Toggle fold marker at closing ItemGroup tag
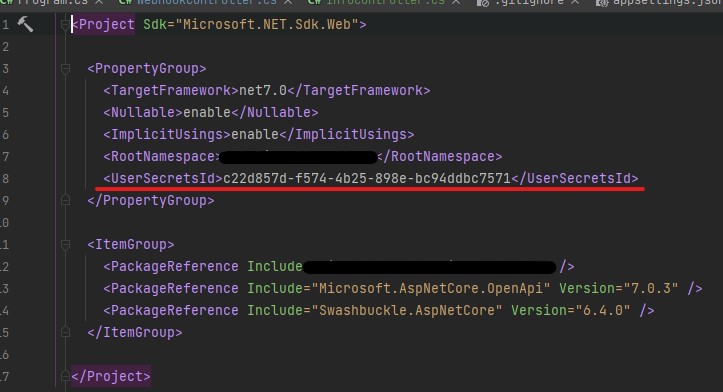Viewport: 723px width, 392px height. (65, 332)
